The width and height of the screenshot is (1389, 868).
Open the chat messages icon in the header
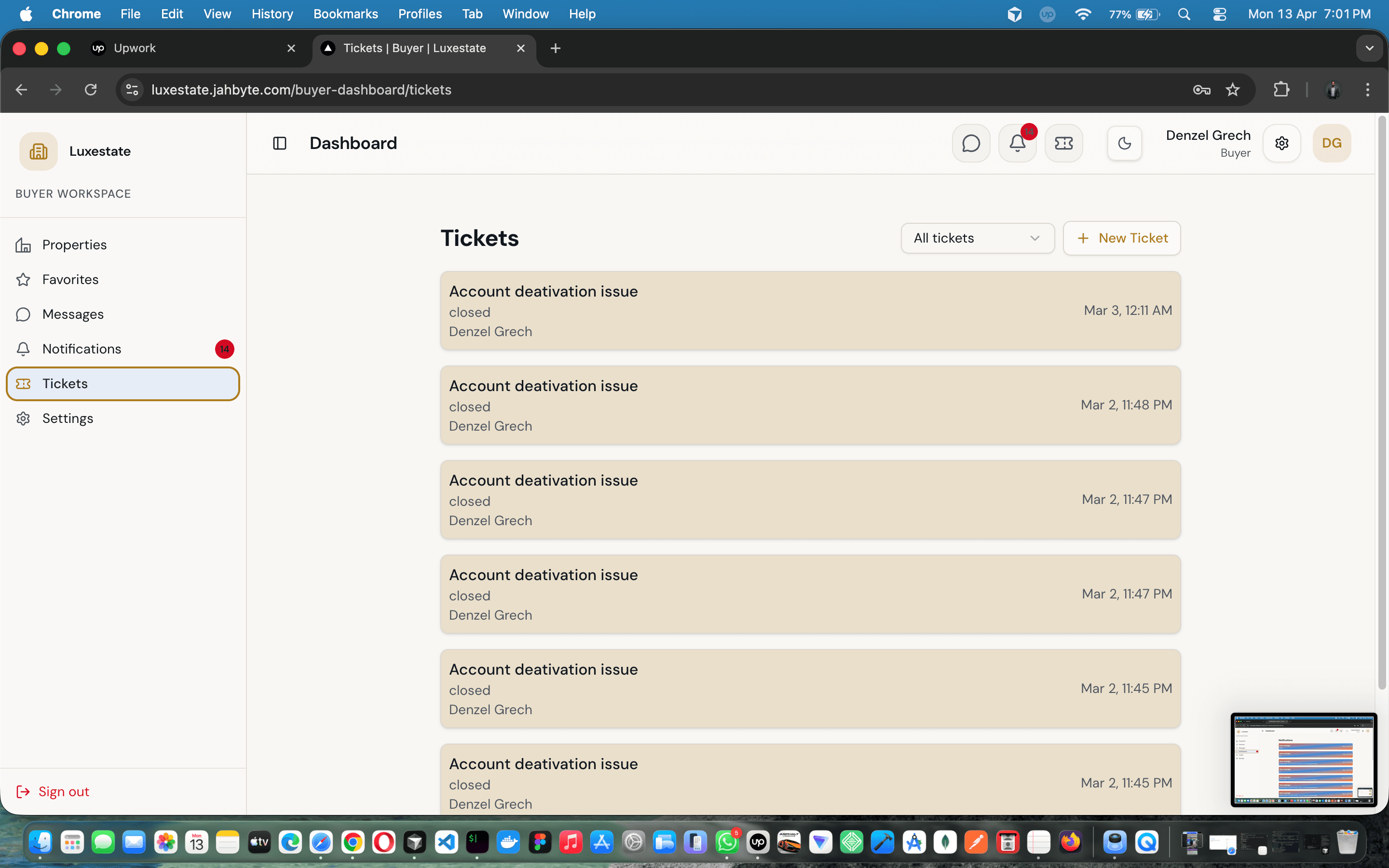coord(971,143)
